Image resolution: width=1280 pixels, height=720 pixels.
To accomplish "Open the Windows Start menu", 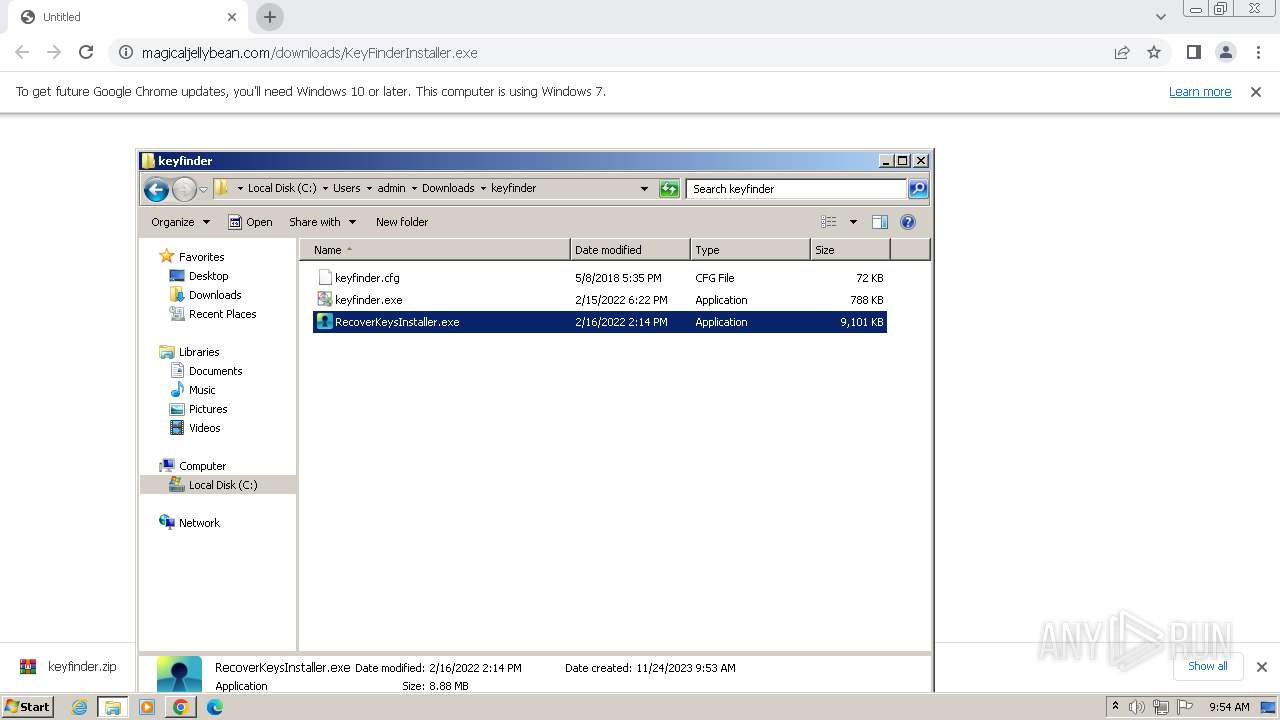I will 28,706.
